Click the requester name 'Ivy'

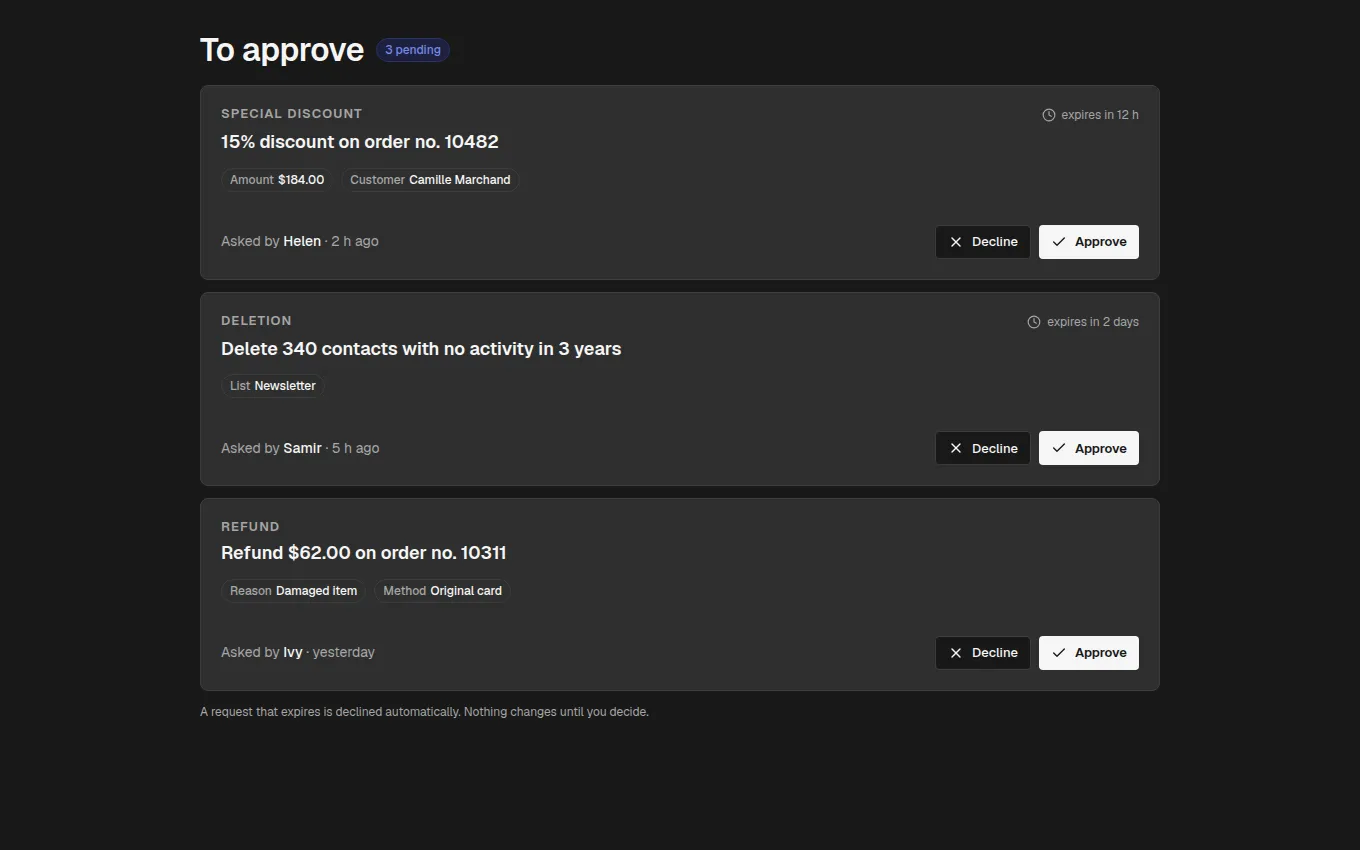coord(293,652)
